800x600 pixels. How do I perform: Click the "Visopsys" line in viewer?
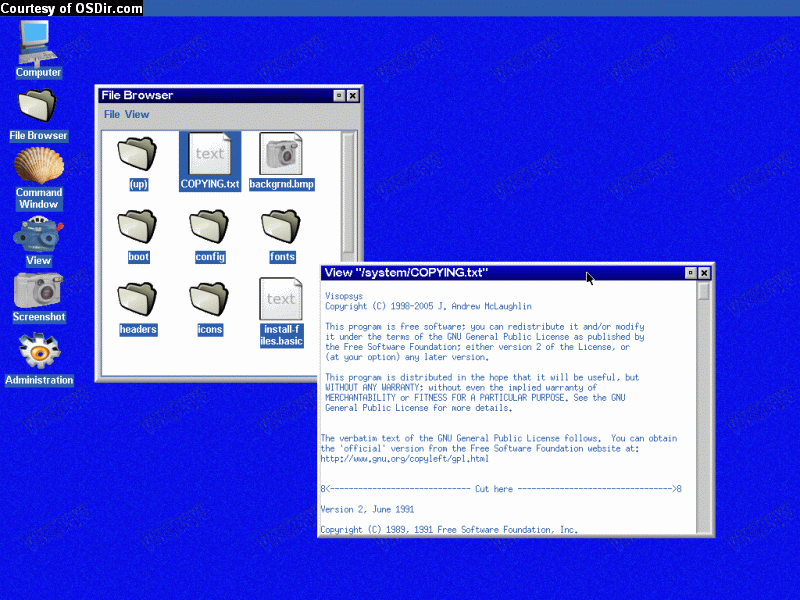(x=344, y=296)
